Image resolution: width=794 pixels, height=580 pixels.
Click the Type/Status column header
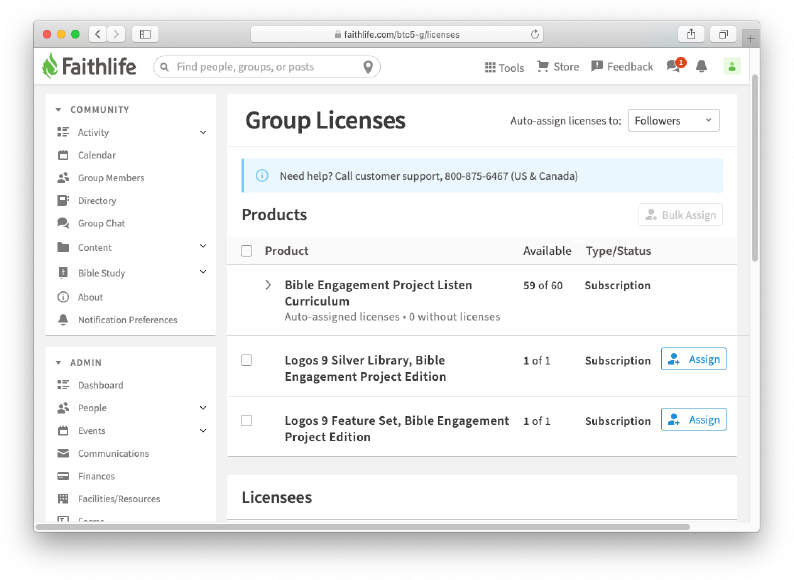(618, 251)
